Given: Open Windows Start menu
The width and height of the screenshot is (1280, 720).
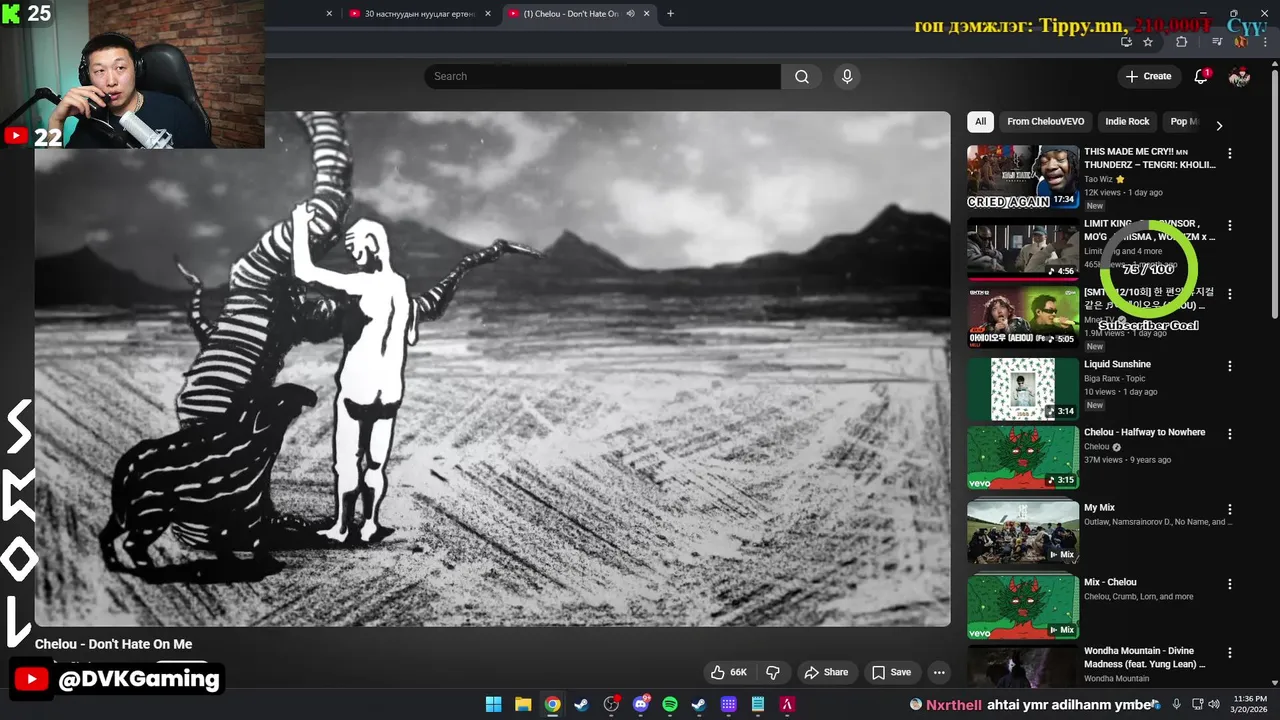Looking at the screenshot, I should click(x=494, y=704).
